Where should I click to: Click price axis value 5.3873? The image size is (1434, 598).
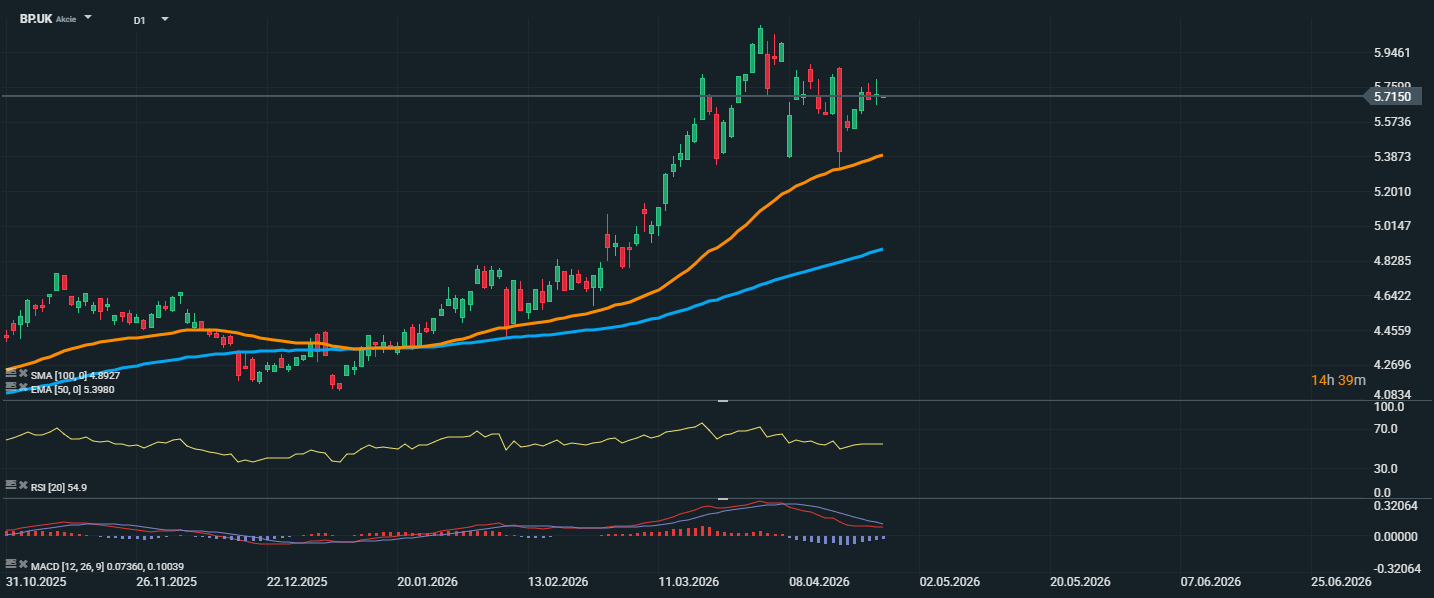pos(1392,157)
